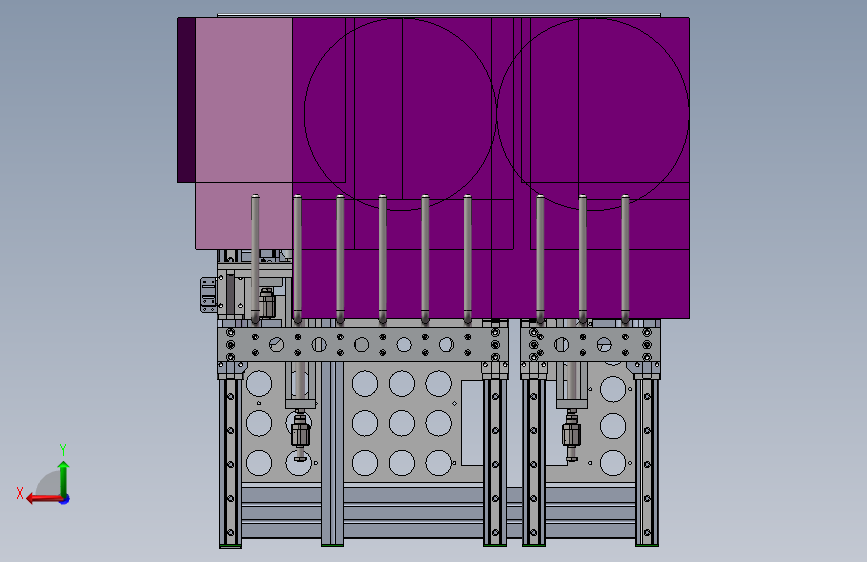Select the rightmost vertical guide rod
This screenshot has width=867, height=562.
click(625, 259)
